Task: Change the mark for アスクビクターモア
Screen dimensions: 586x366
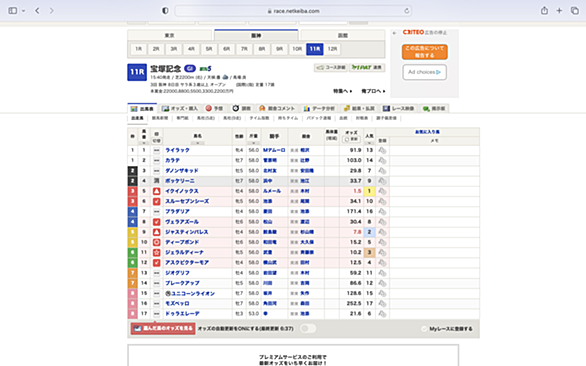Action: point(157,263)
